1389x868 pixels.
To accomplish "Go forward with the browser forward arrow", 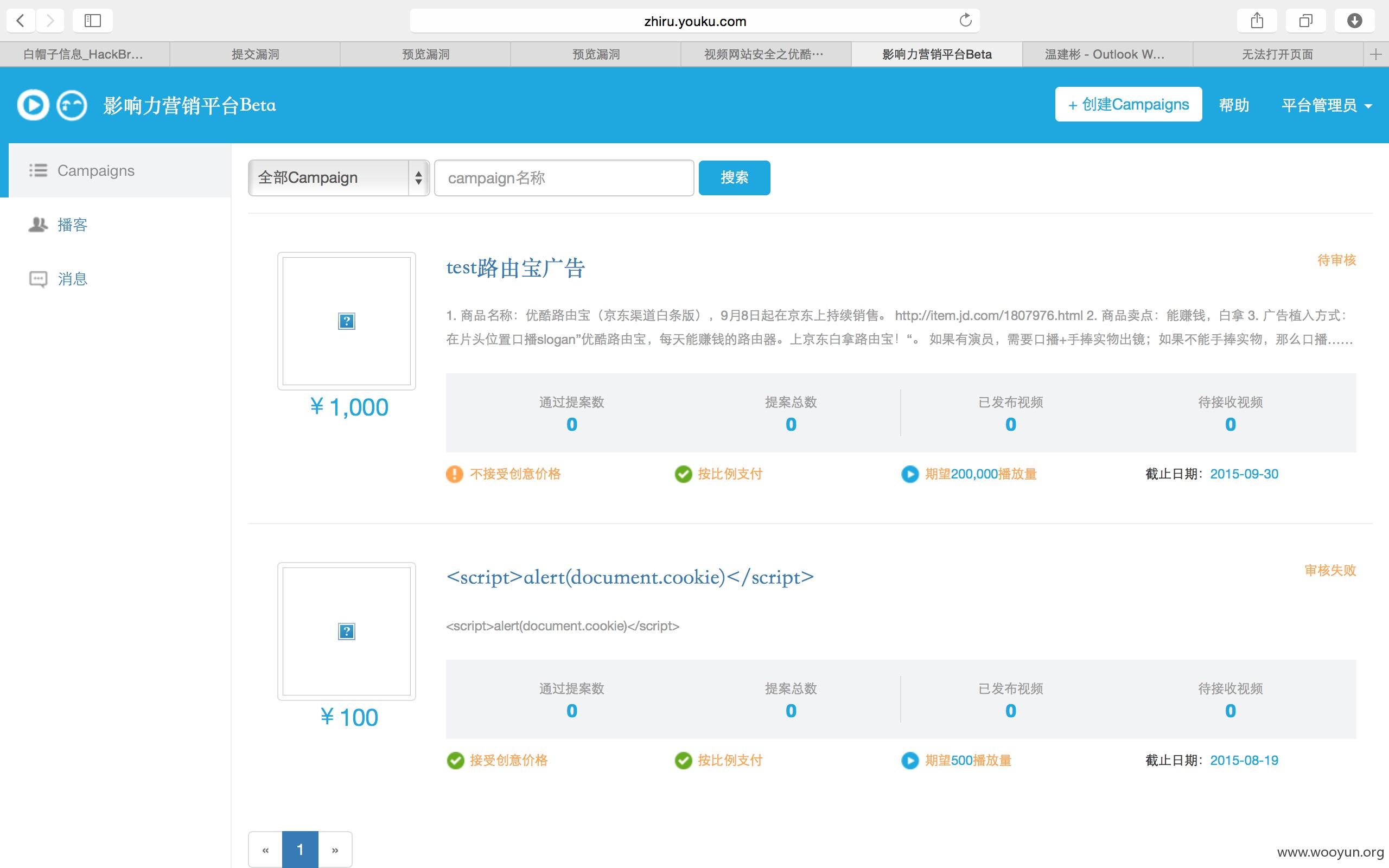I will pyautogui.click(x=50, y=21).
